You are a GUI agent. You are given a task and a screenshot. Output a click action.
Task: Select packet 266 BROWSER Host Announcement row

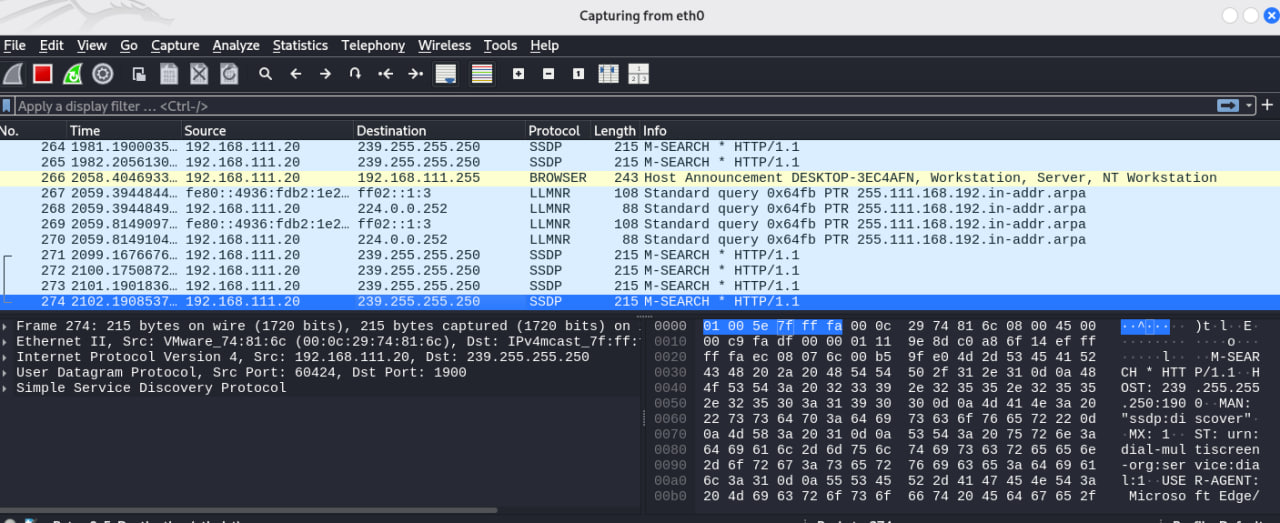click(x=640, y=178)
